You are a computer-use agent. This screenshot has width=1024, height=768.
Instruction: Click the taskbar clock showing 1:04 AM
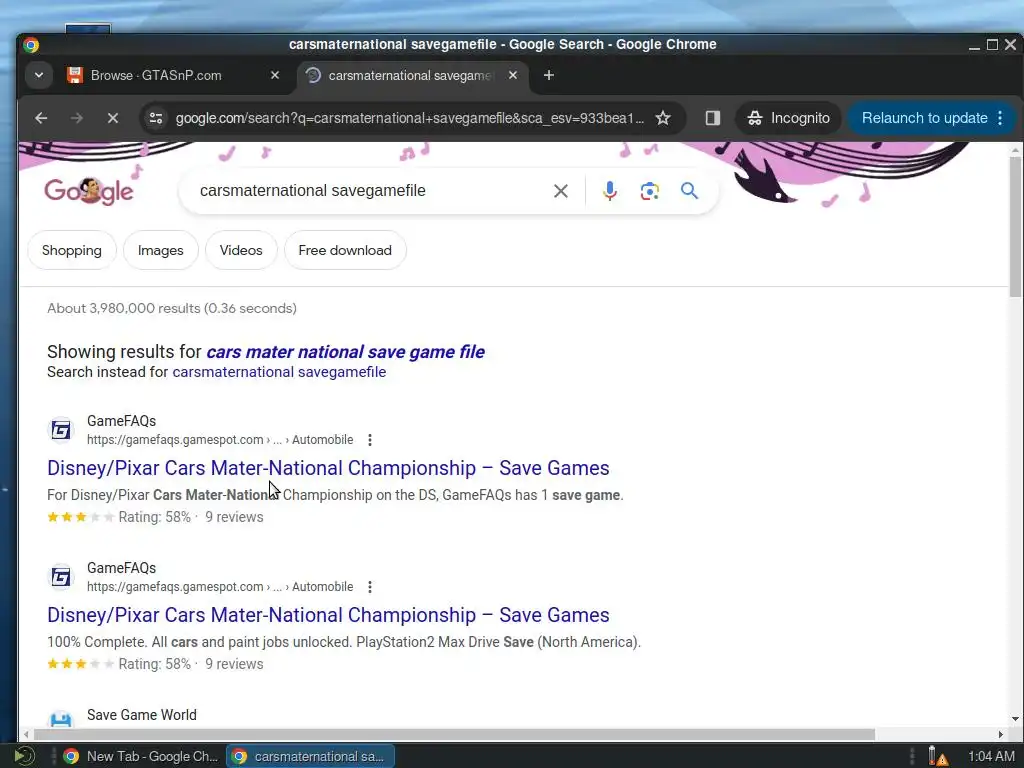991,756
